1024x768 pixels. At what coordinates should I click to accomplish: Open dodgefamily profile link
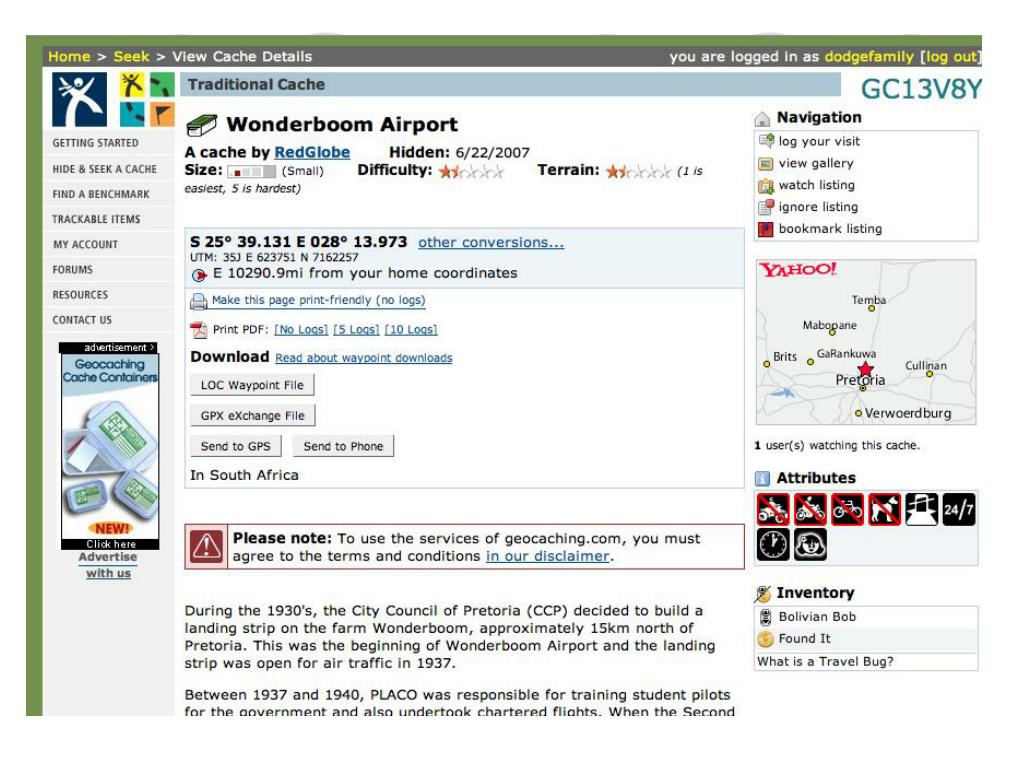pos(869,57)
